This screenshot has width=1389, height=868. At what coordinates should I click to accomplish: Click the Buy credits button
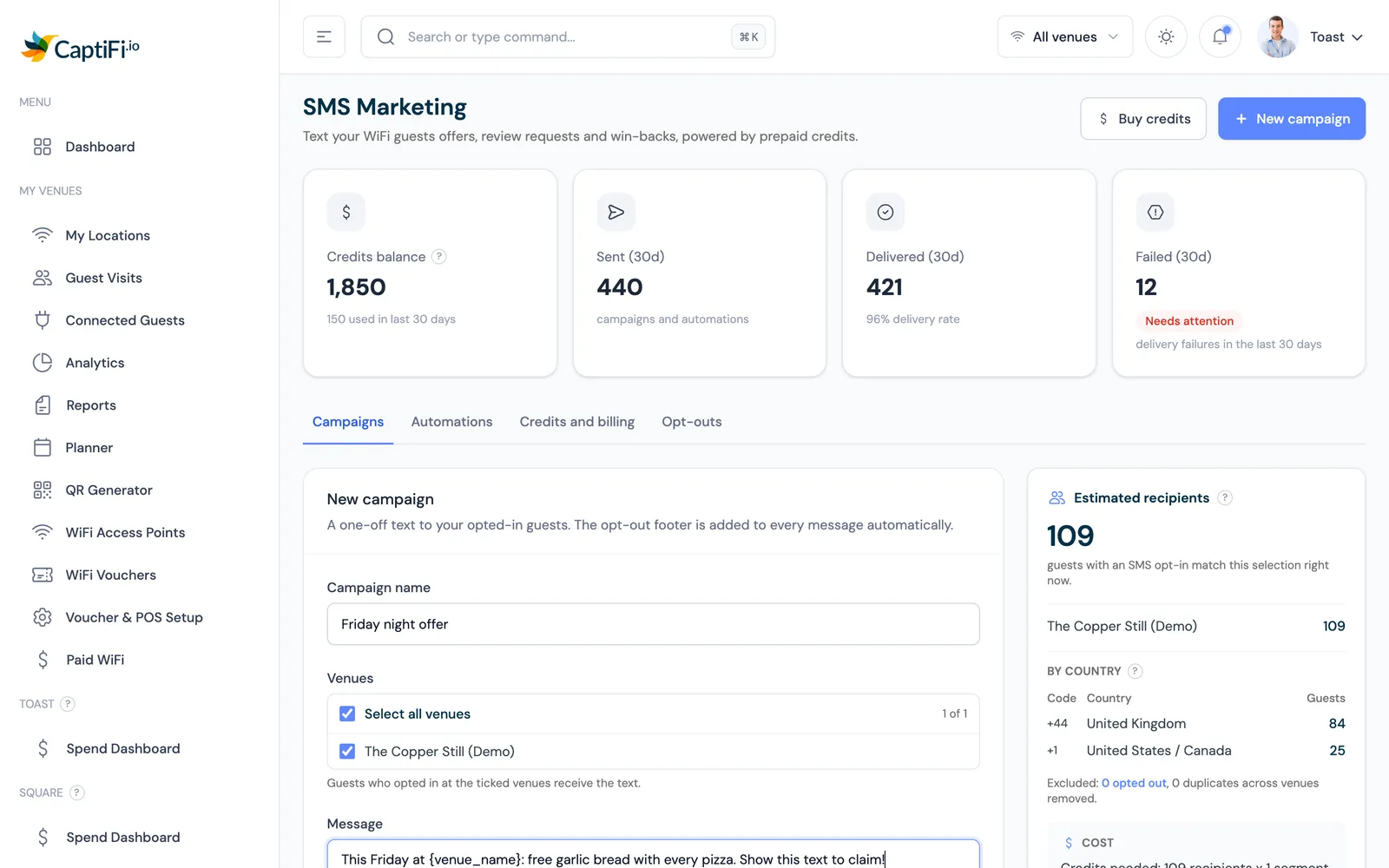[x=1143, y=119]
